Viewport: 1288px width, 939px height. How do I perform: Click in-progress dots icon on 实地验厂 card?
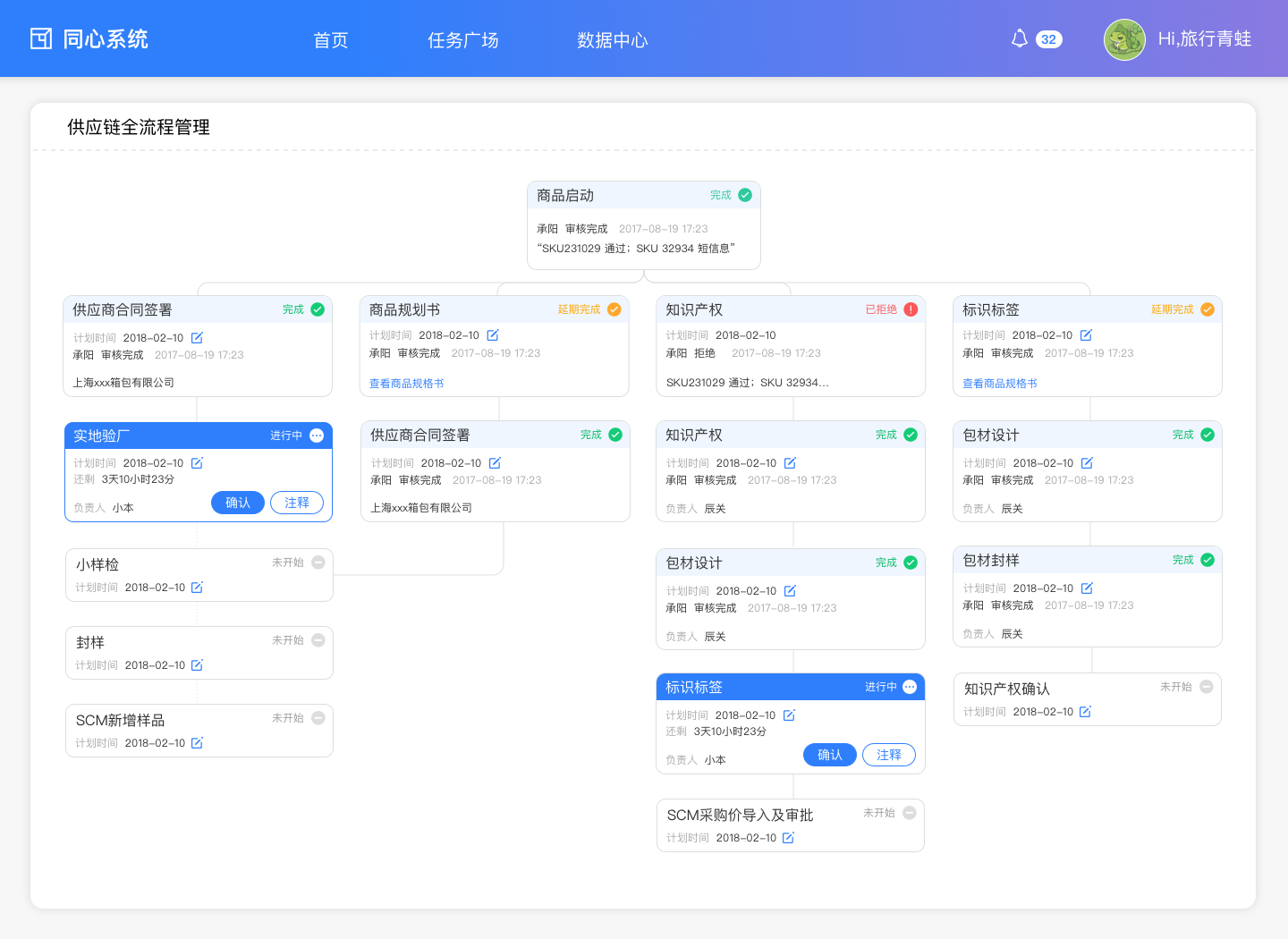[x=317, y=436]
